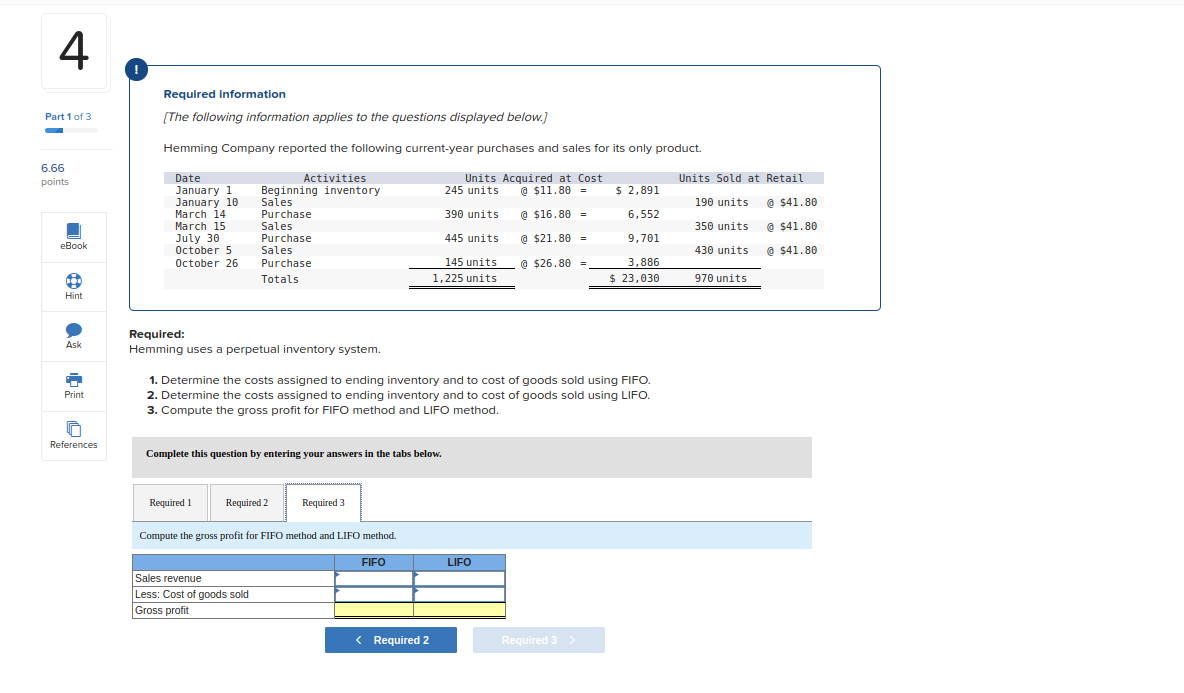Click the FIFO Cost of goods sold cell
Screen dimensions: 1184x693
[374, 594]
